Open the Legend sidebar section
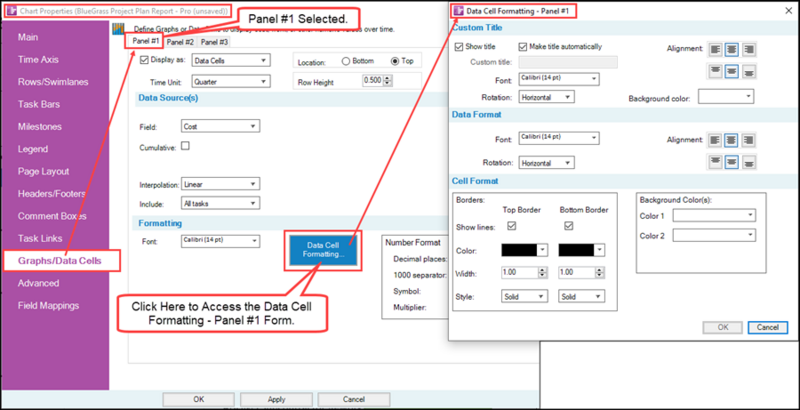Viewport: 800px width, 410px height. (33, 149)
